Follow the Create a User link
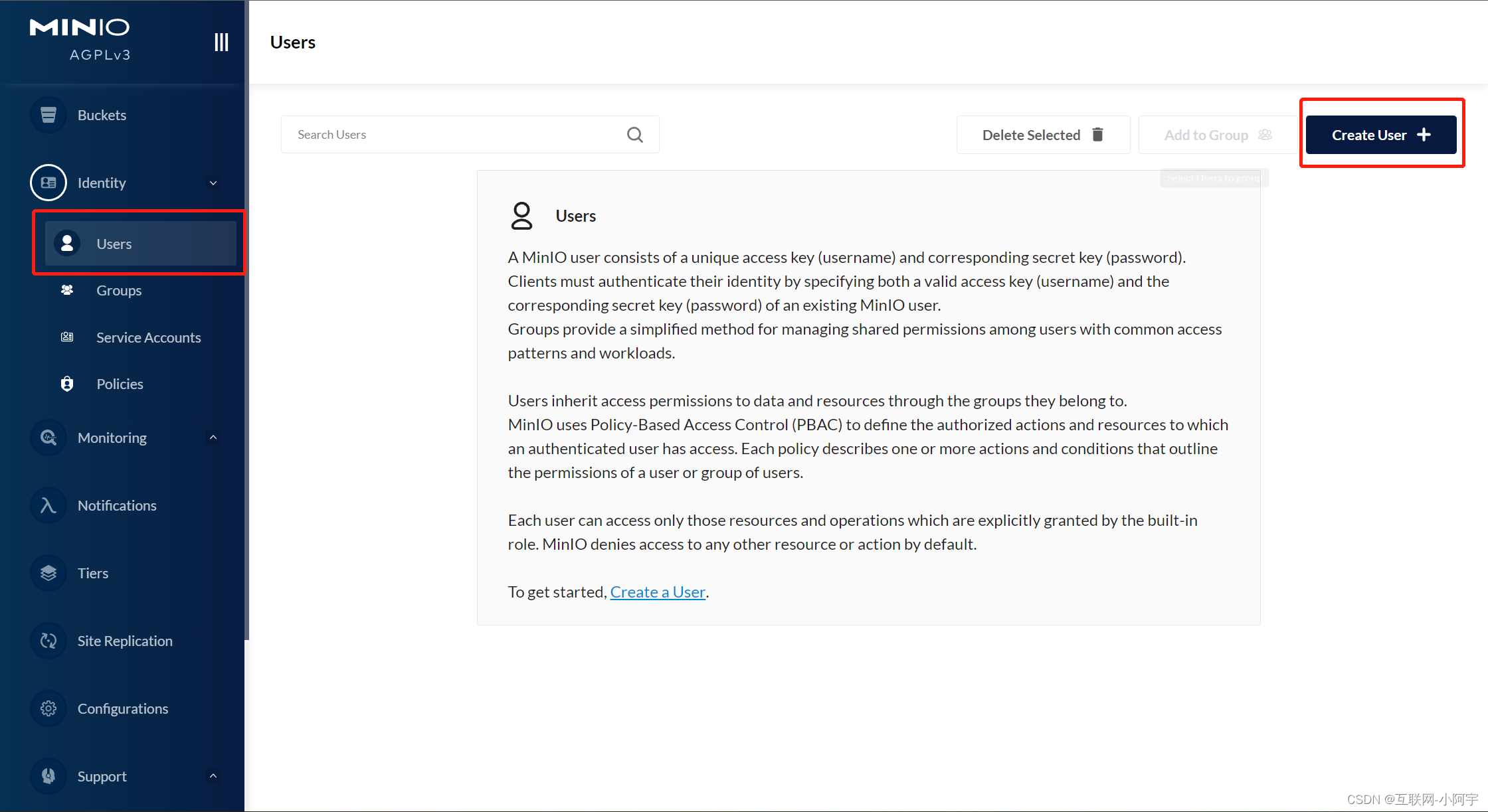The height and width of the screenshot is (812, 1488). pyautogui.click(x=657, y=592)
